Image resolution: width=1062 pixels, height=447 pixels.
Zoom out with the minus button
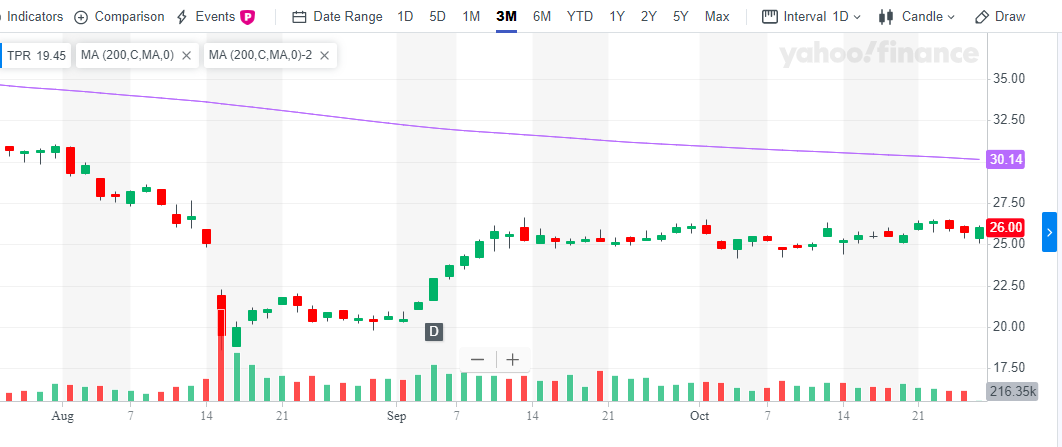(x=477, y=360)
